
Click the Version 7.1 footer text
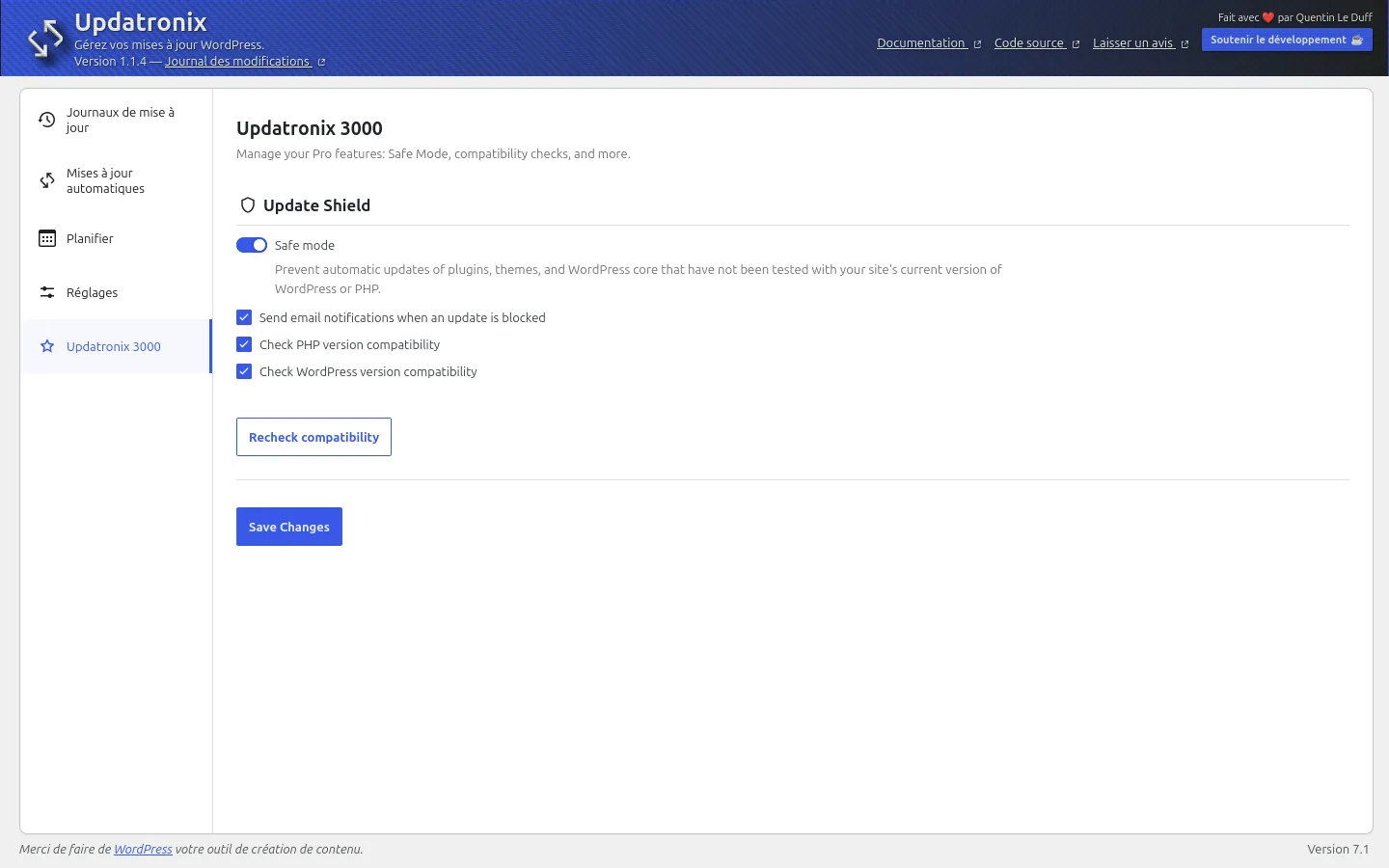click(x=1338, y=850)
